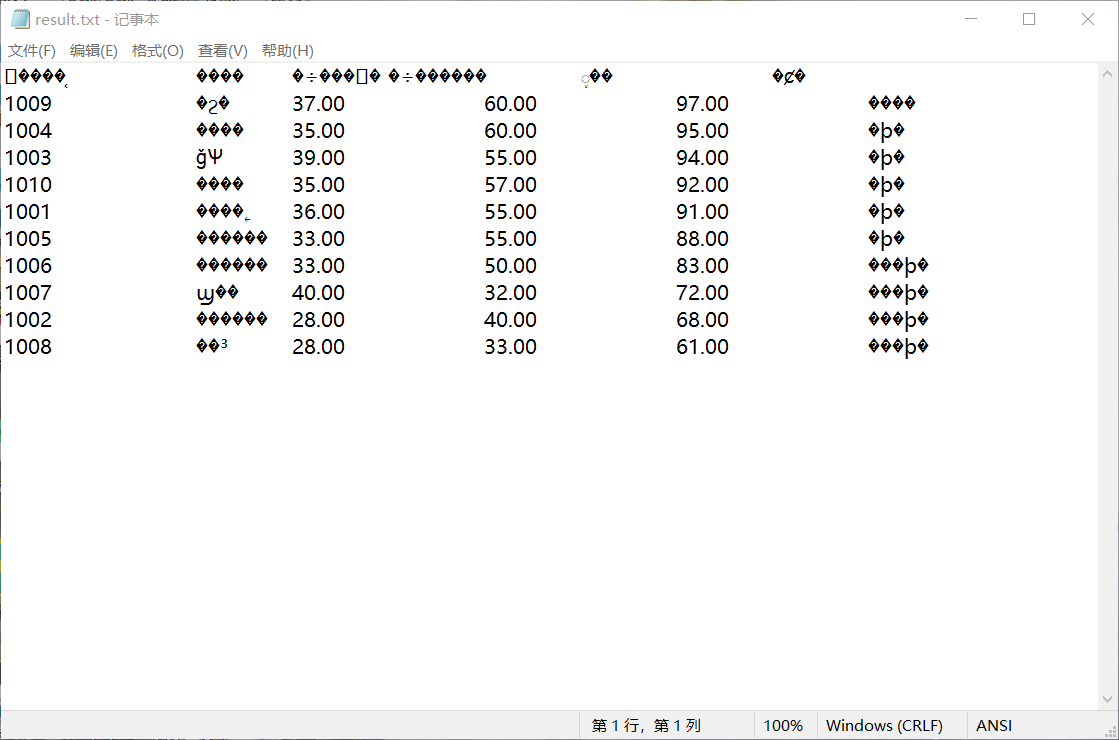Click the ID value 1007
Screen dimensions: 1119x740
pyautogui.click(x=29, y=293)
